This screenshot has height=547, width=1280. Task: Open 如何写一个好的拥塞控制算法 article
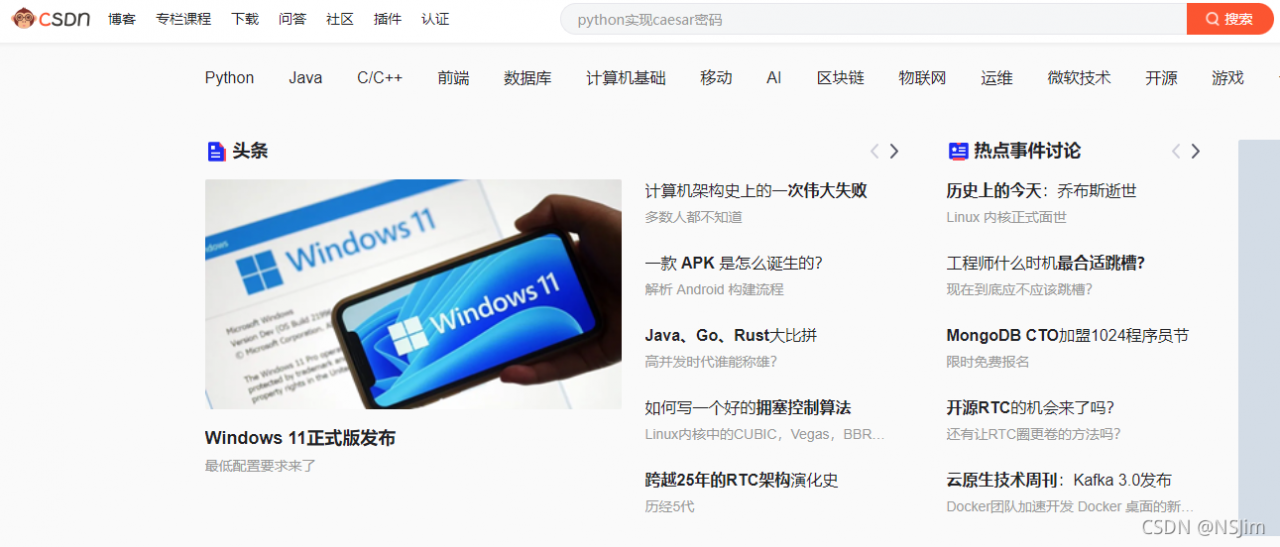[x=748, y=408]
